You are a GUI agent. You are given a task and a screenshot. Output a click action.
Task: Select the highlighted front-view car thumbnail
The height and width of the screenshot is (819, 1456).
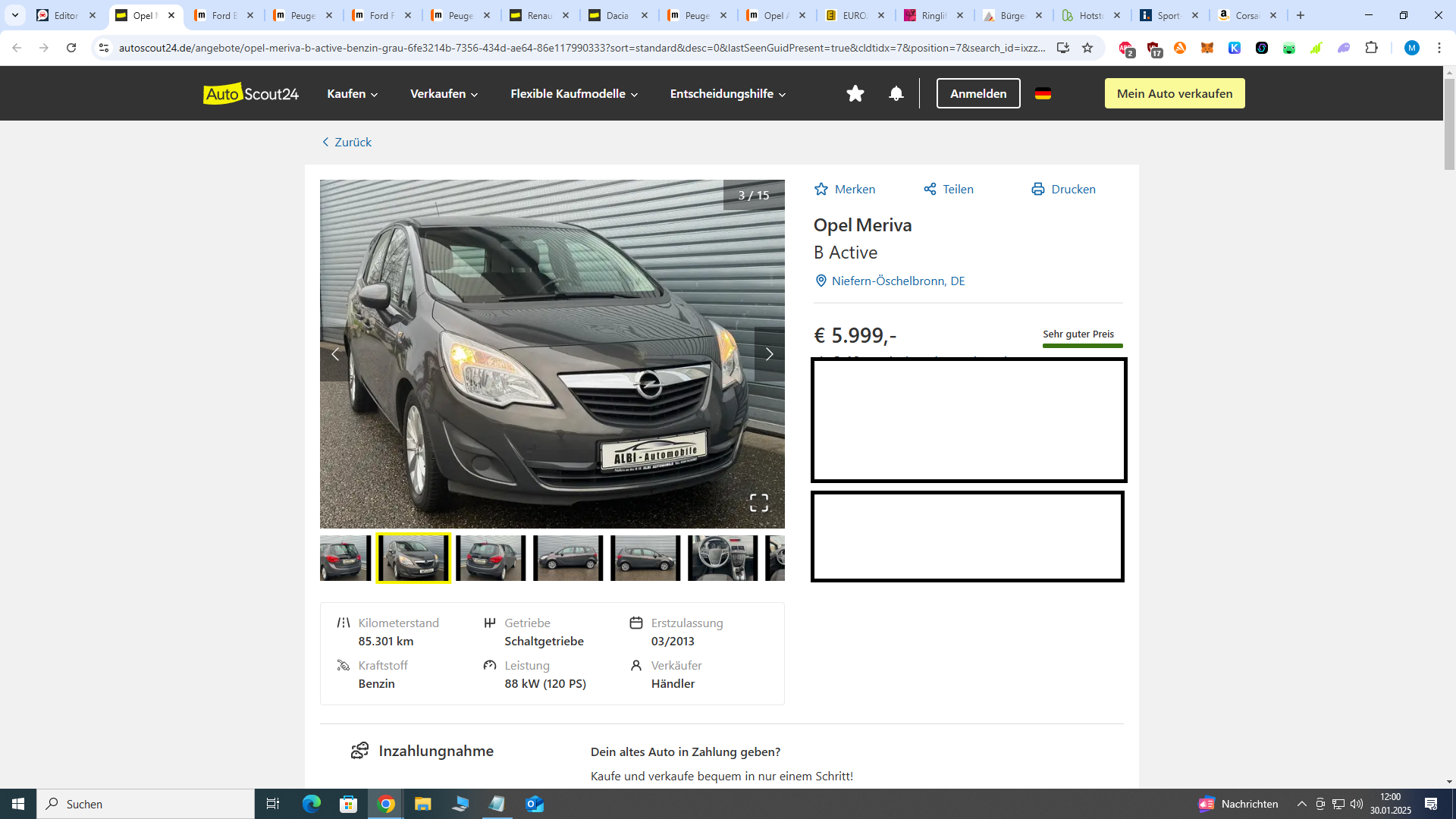[413, 558]
